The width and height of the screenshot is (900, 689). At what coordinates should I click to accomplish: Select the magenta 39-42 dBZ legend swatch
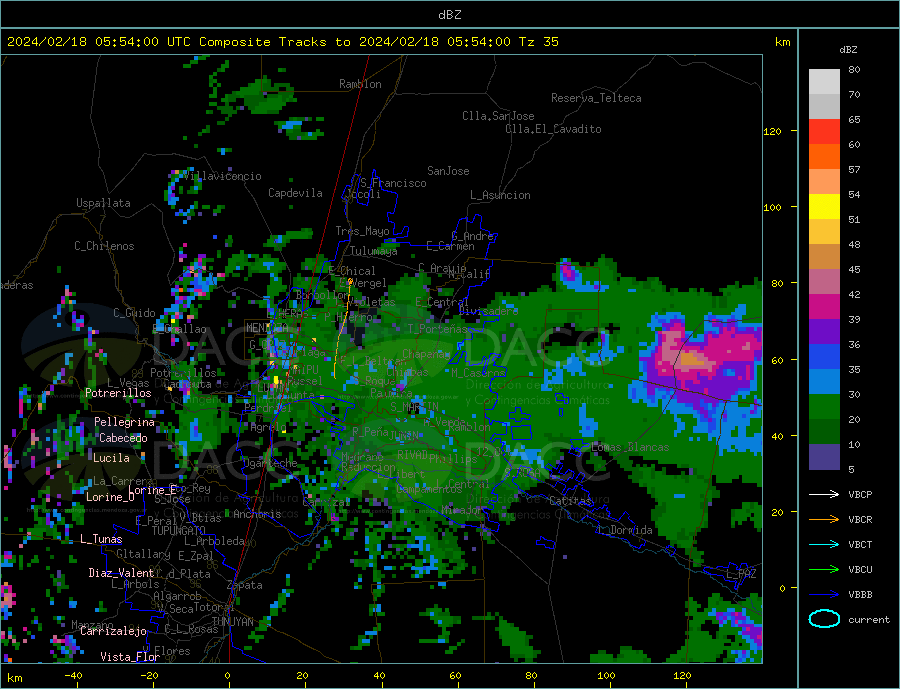[824, 307]
